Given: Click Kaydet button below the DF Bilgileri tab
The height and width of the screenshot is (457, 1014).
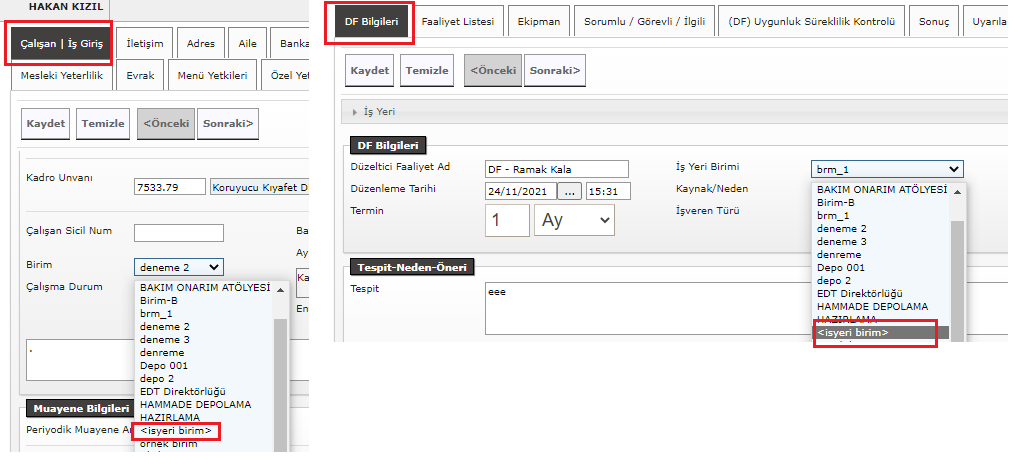Looking at the screenshot, I should [369, 71].
